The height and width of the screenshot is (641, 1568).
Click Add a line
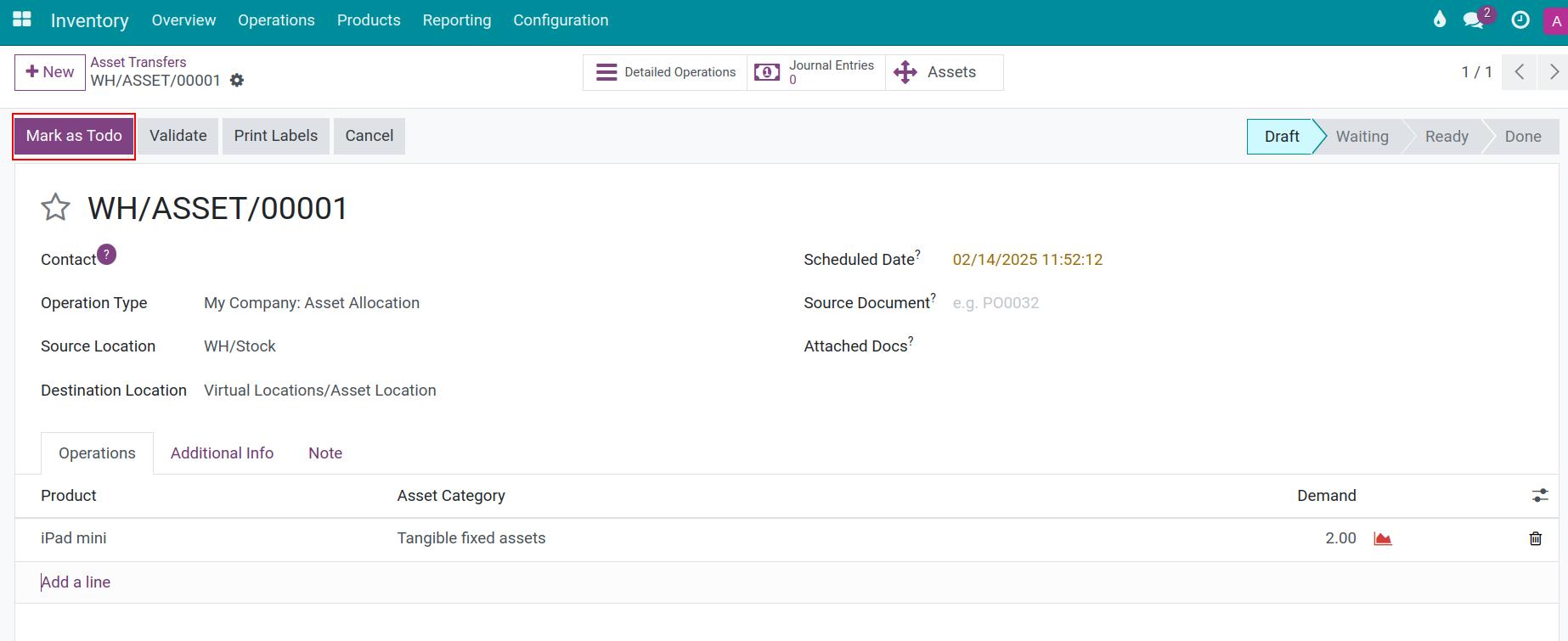pyautogui.click(x=76, y=582)
